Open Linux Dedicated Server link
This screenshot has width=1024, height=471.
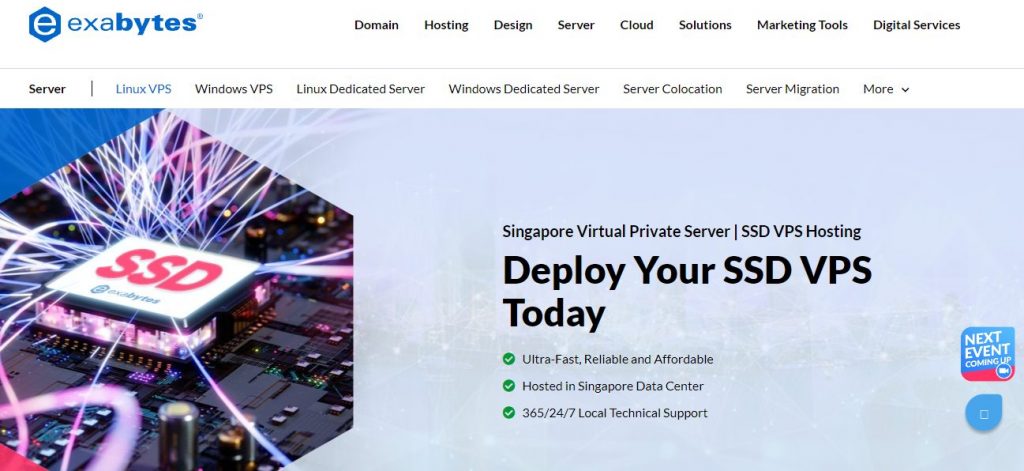360,89
